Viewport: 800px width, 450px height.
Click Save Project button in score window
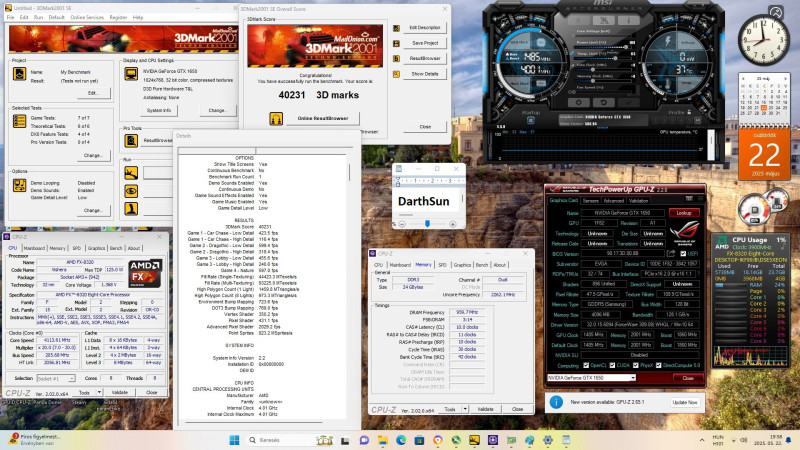425,43
